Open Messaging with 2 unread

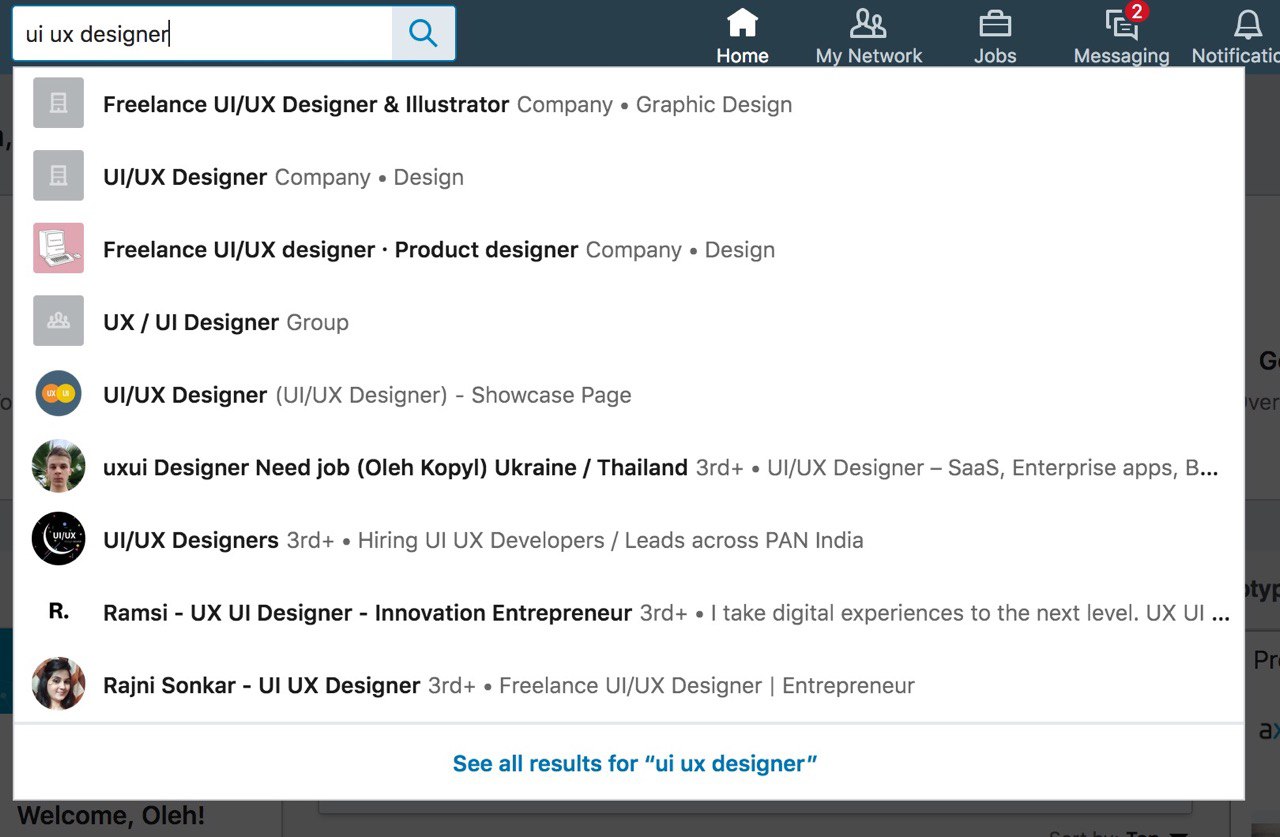[1121, 36]
